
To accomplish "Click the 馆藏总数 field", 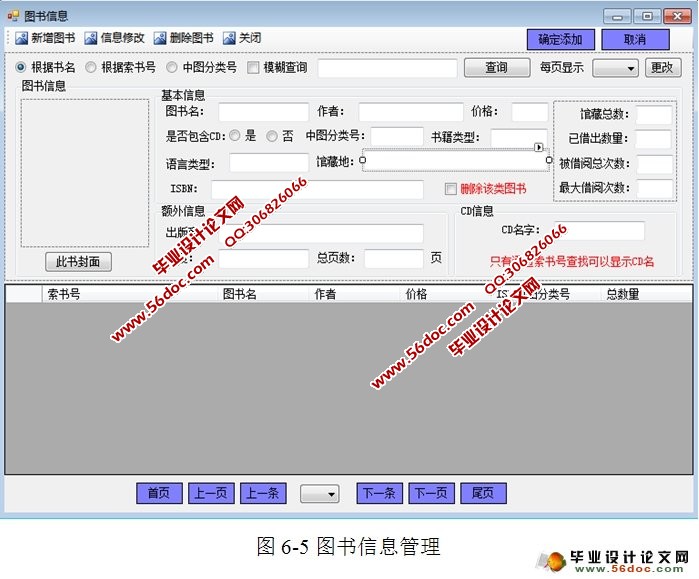I will coord(654,115).
